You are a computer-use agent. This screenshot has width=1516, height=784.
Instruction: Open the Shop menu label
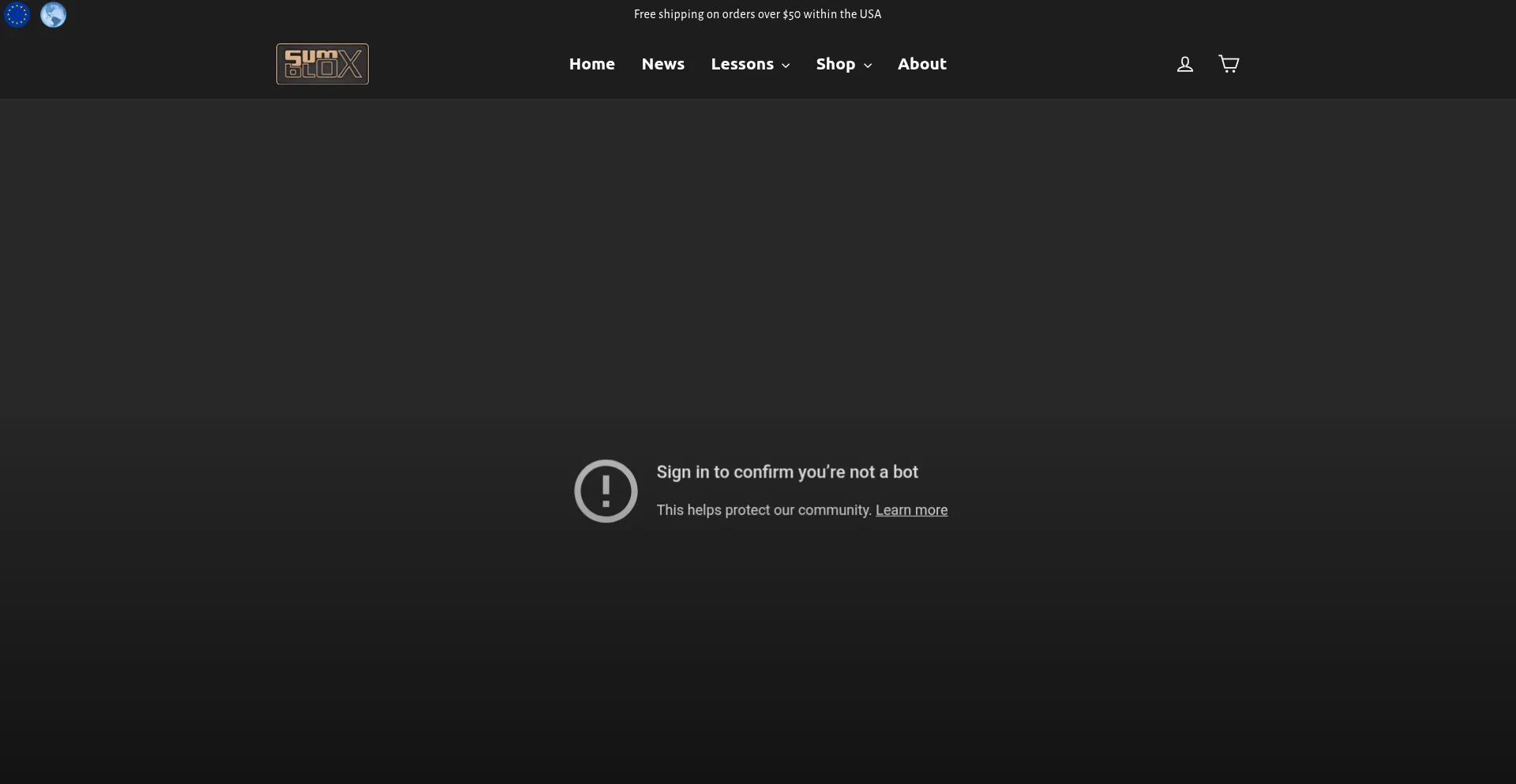click(835, 64)
